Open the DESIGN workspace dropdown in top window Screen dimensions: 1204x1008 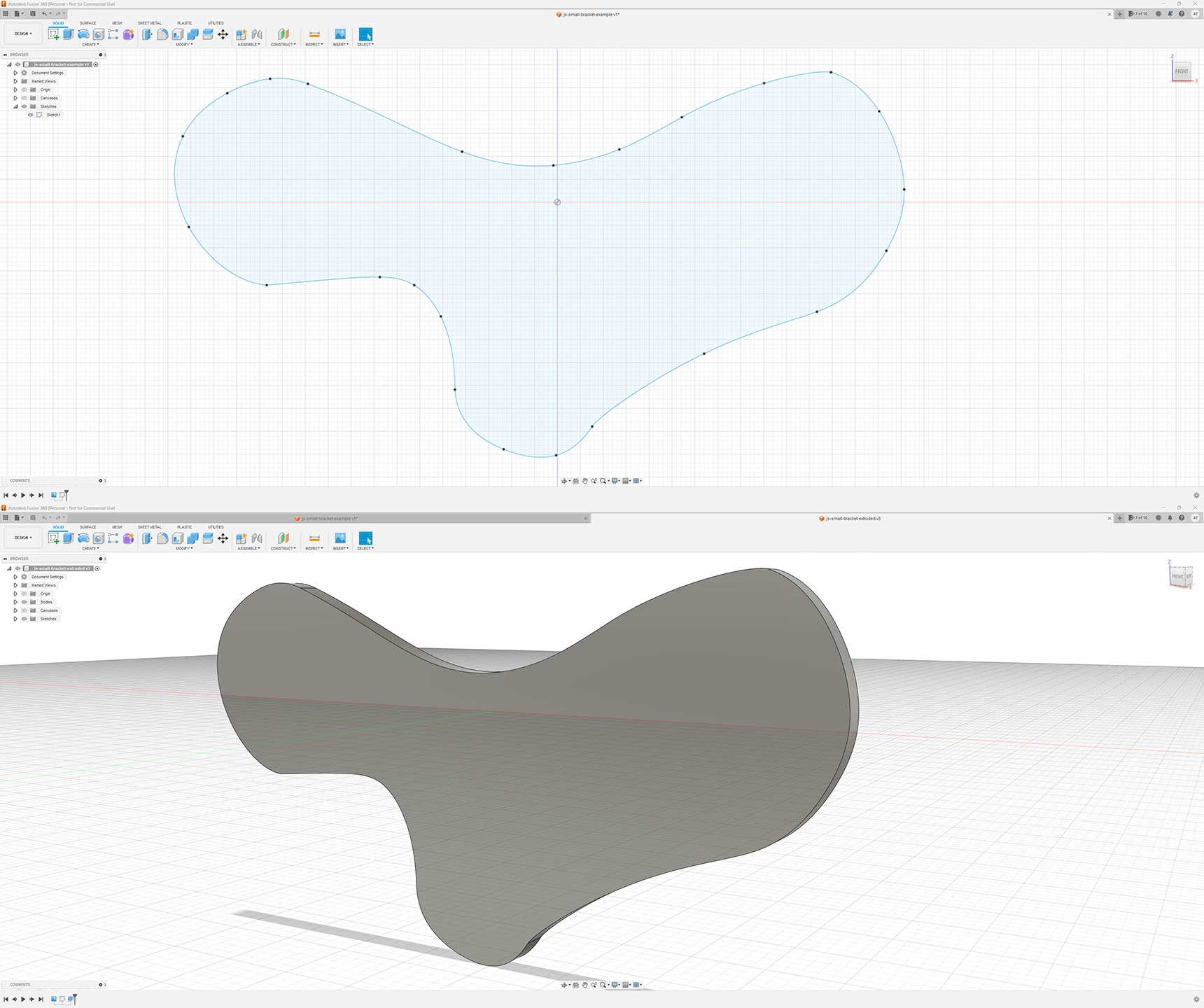(23, 34)
